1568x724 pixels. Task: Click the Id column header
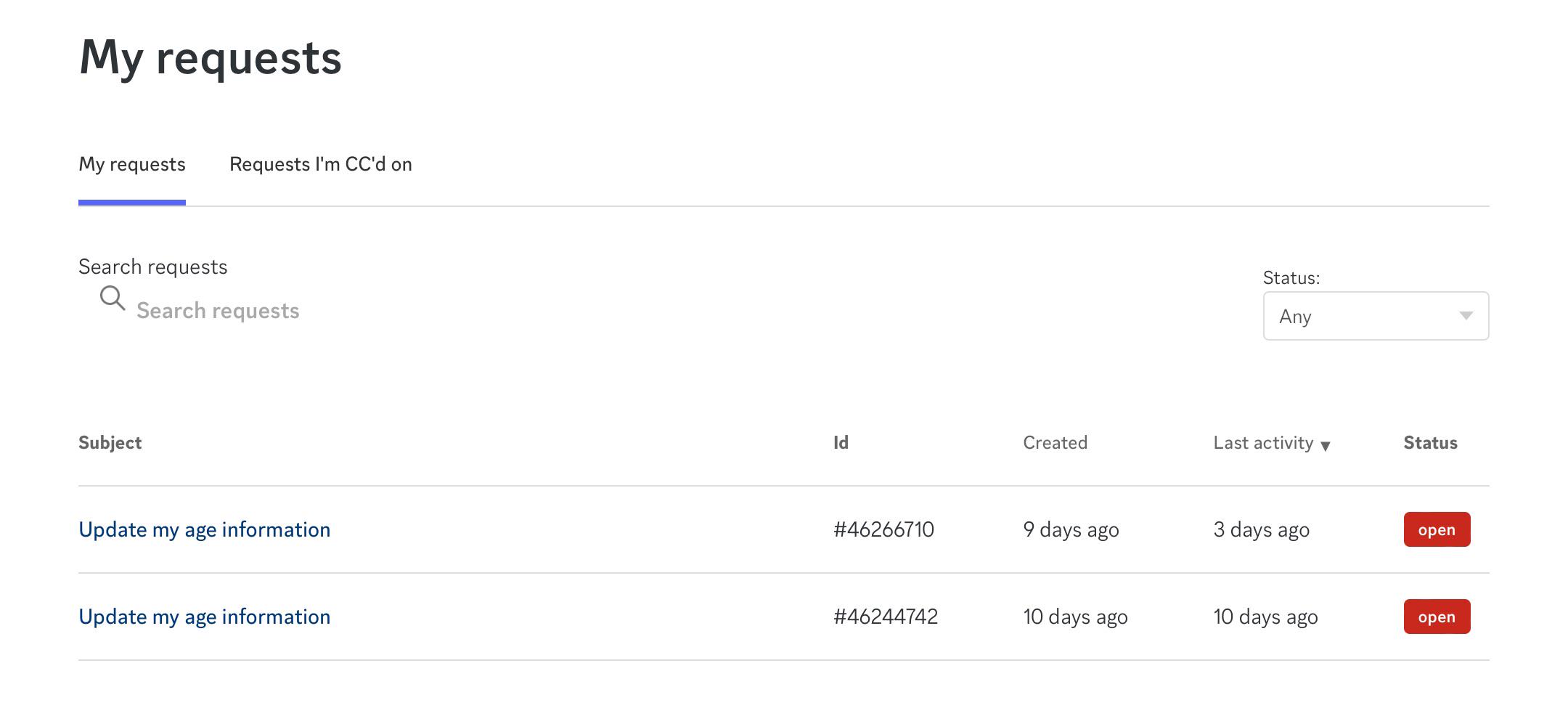point(841,443)
